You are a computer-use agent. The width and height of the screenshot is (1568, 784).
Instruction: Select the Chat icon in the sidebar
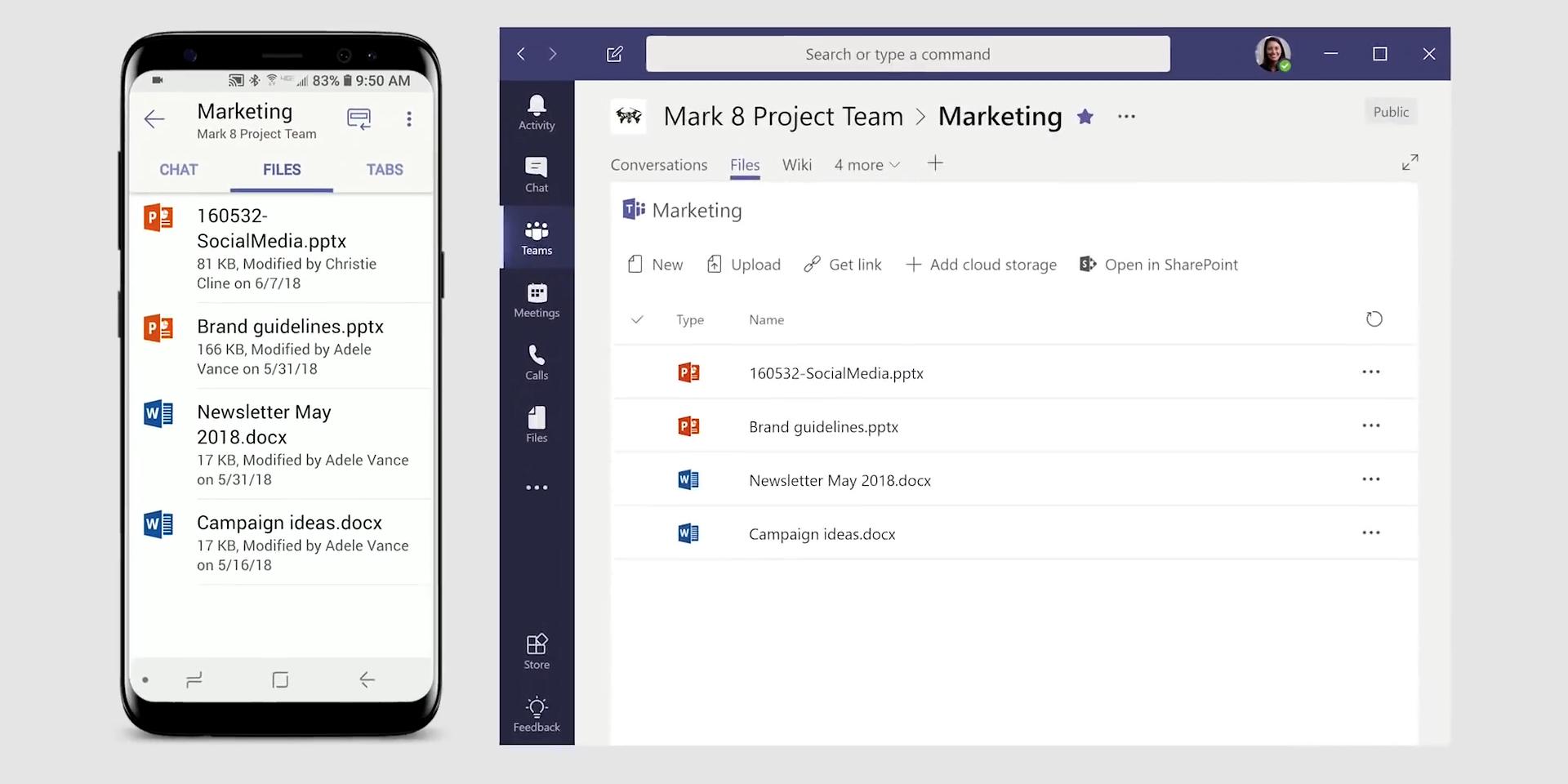coord(536,173)
